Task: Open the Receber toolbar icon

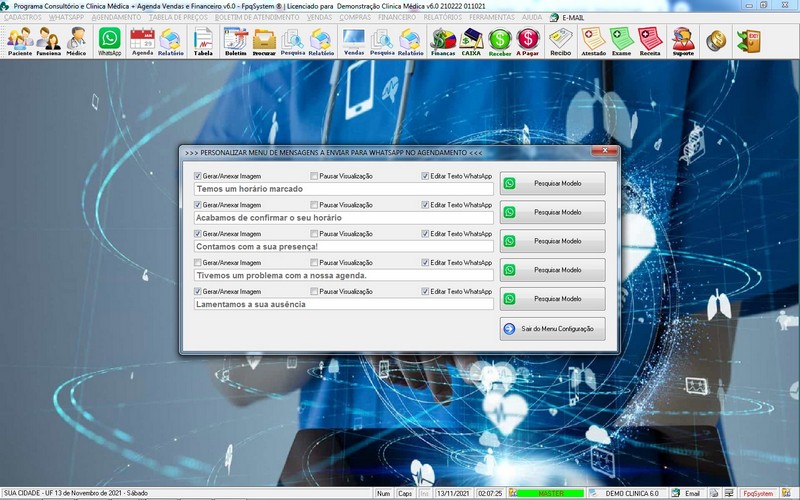Action: 500,40
